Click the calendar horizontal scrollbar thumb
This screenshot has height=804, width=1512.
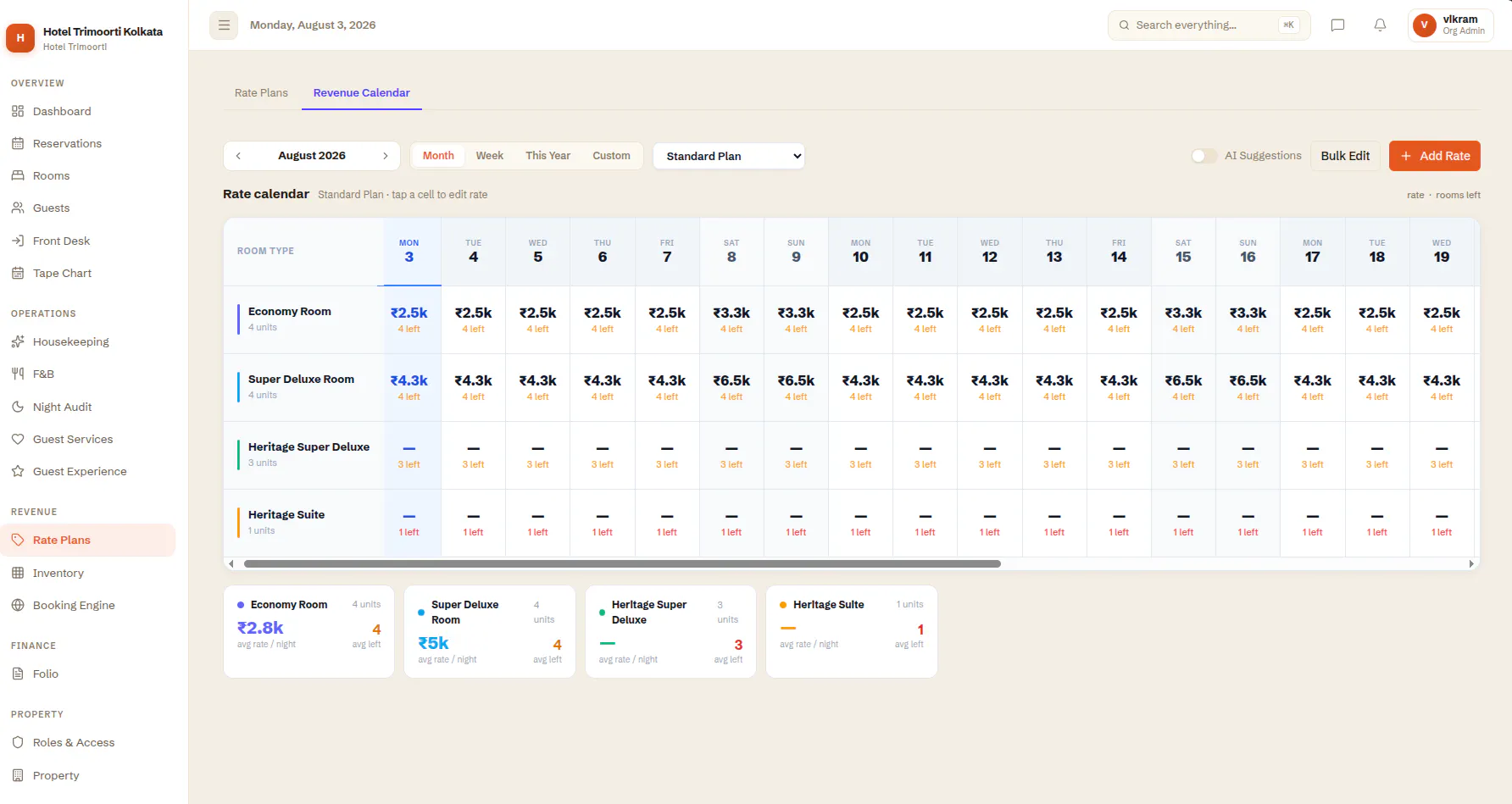[x=622, y=564]
